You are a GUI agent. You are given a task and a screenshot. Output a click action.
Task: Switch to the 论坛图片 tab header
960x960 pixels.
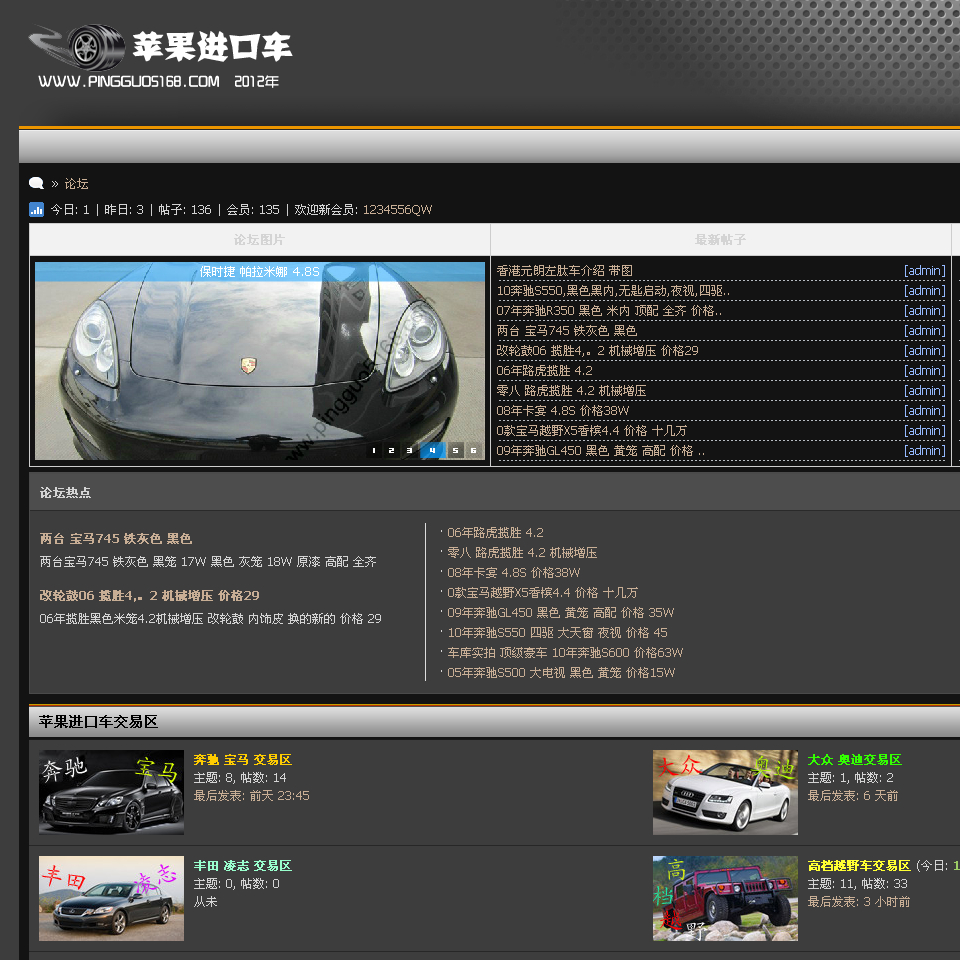(260, 239)
